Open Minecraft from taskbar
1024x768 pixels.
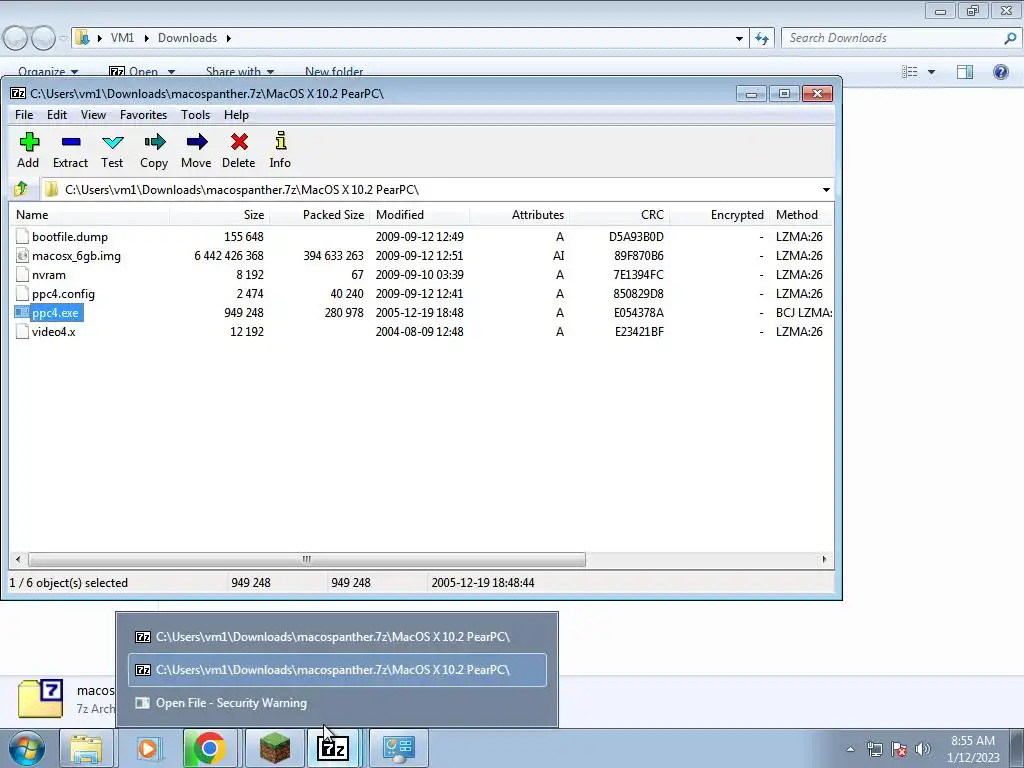coord(275,748)
